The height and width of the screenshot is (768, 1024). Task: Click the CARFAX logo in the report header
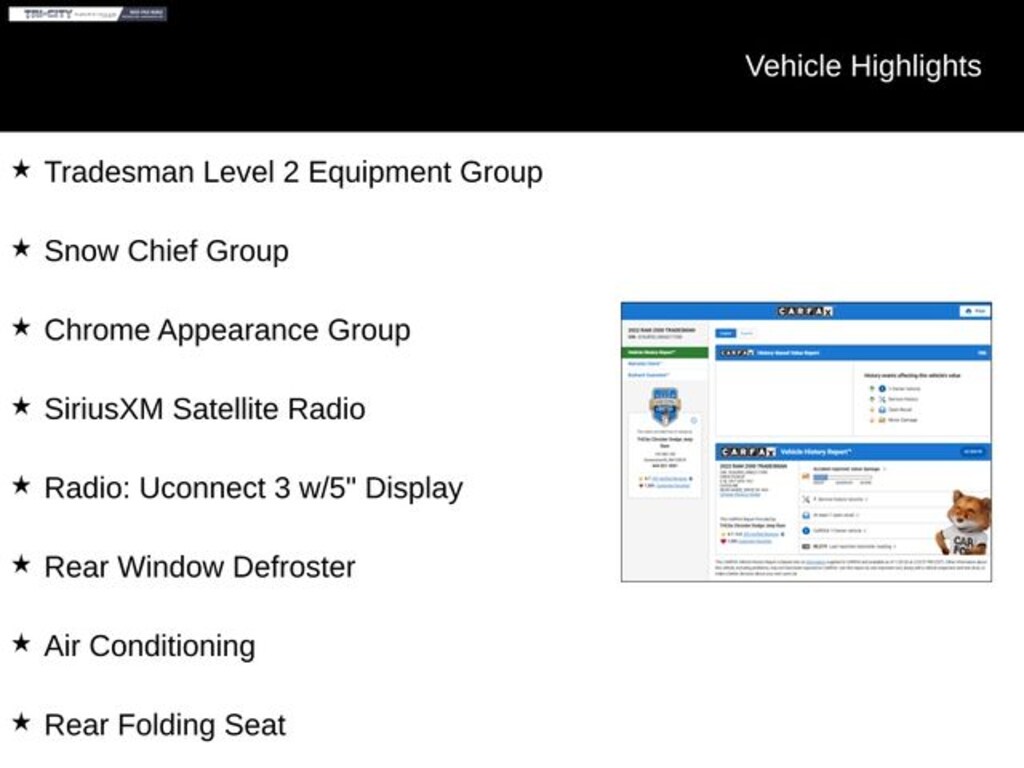coord(805,311)
